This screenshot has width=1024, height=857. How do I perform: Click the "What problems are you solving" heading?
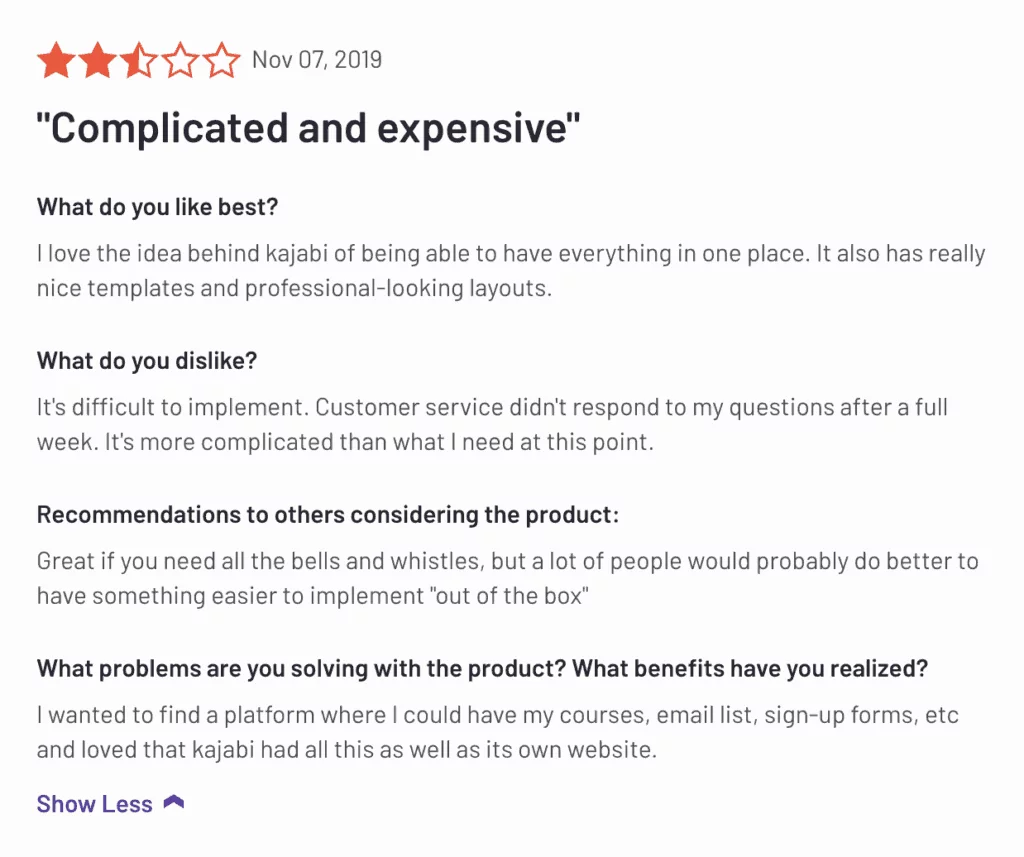tap(483, 669)
